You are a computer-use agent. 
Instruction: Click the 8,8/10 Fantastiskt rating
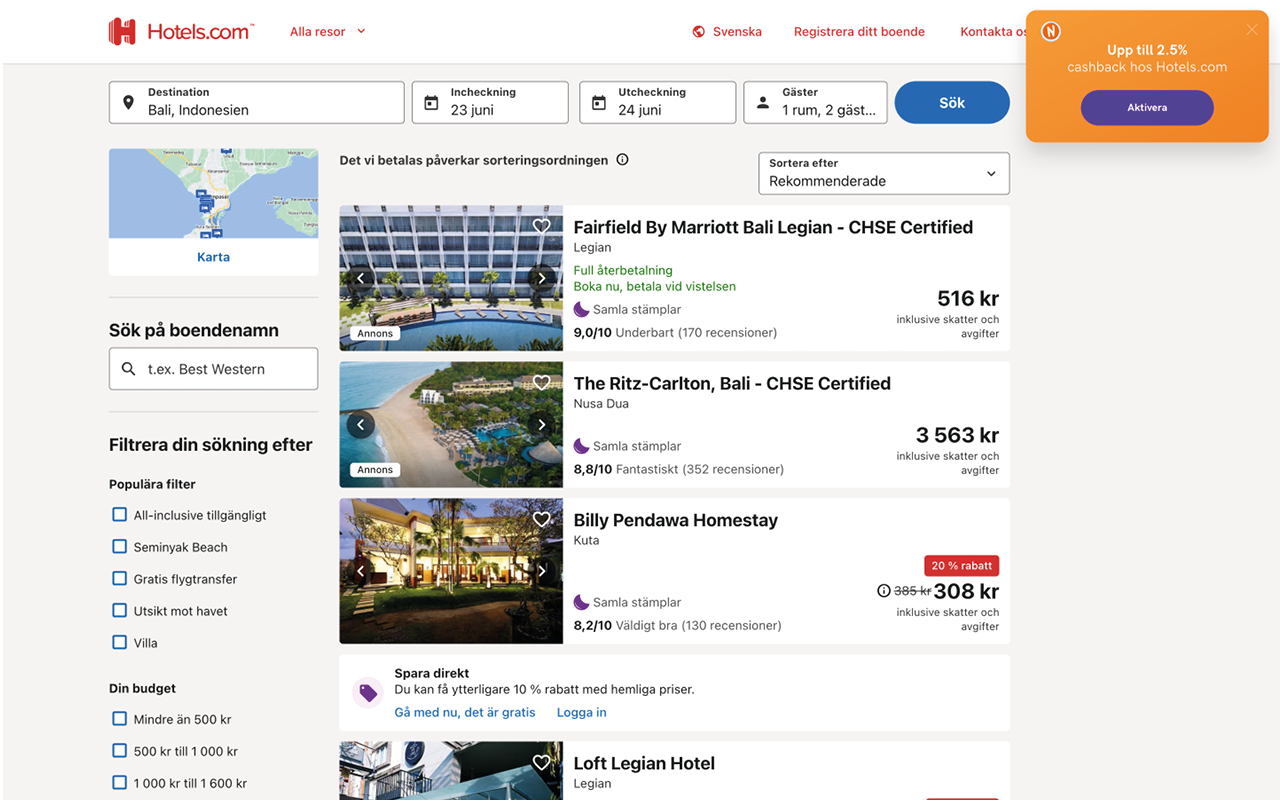tap(679, 469)
